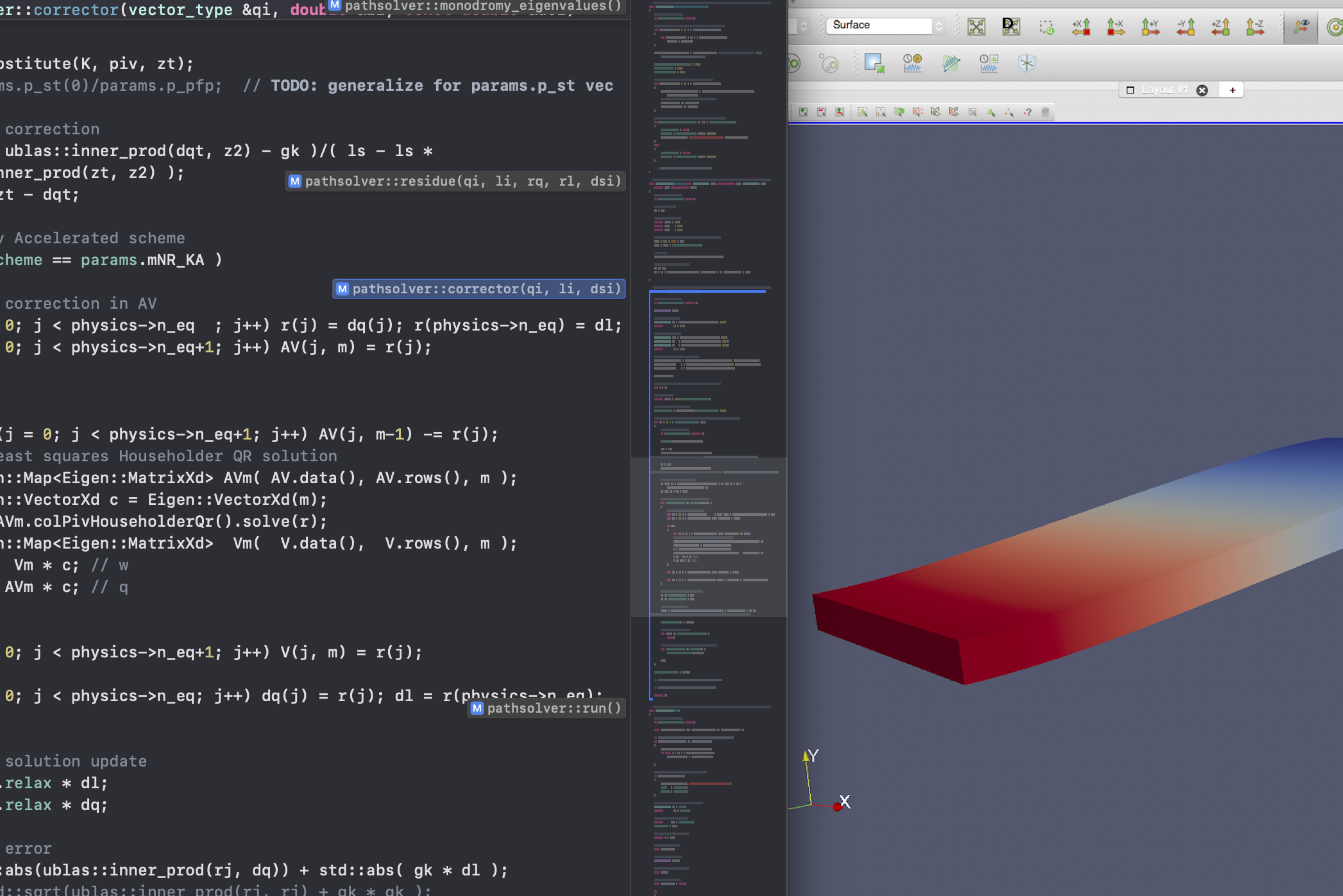Click code line 'Vm * c; // w'
1343x896 pixels.
point(71,565)
